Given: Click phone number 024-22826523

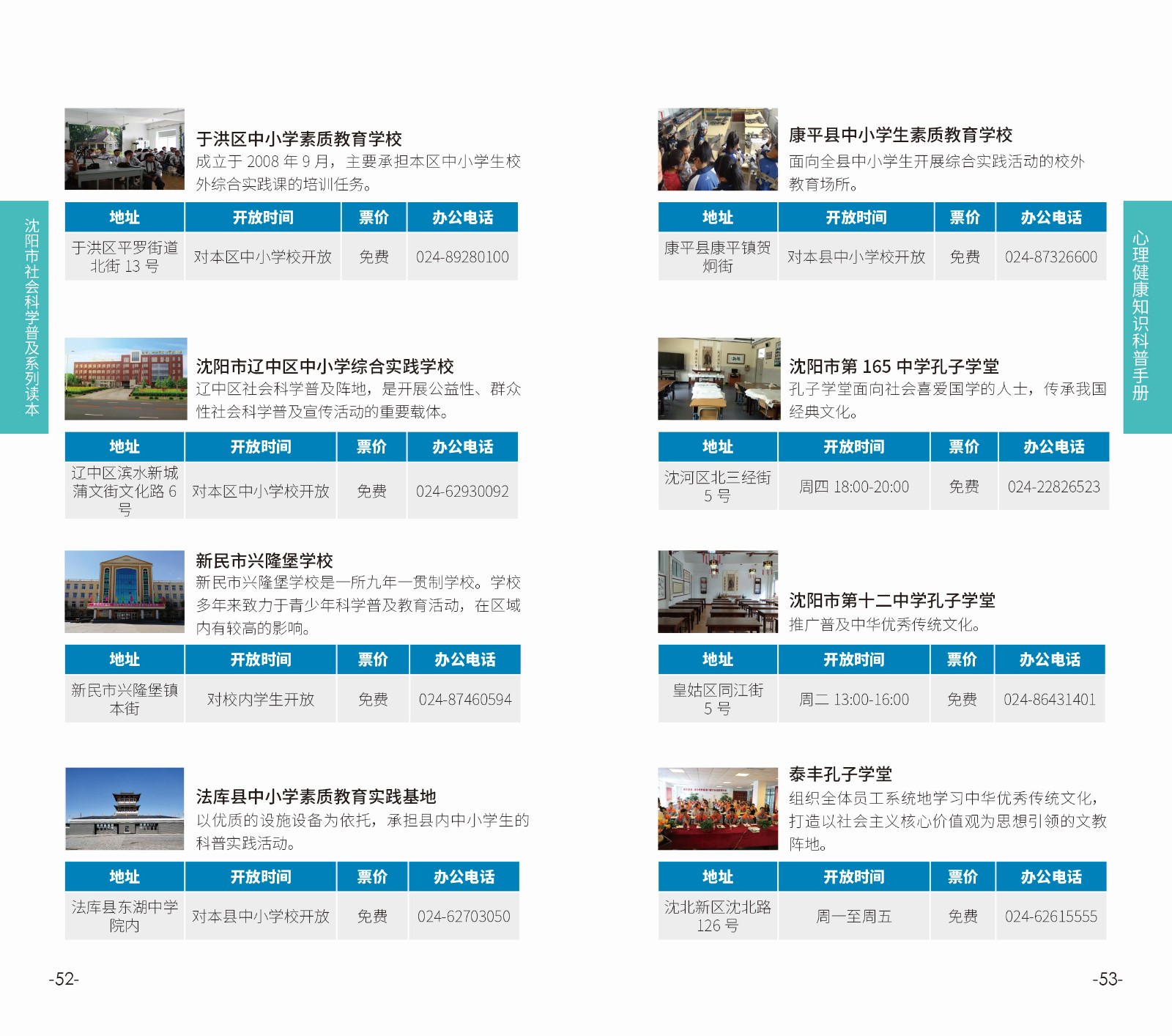Looking at the screenshot, I should 1053,487.
